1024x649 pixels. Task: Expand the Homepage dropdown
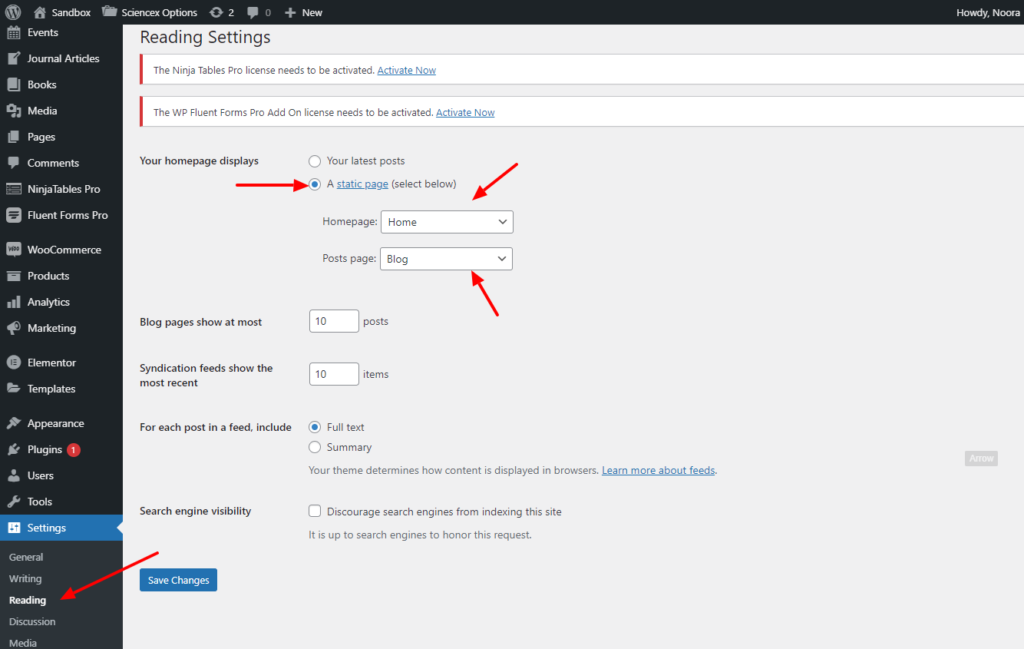(x=446, y=222)
